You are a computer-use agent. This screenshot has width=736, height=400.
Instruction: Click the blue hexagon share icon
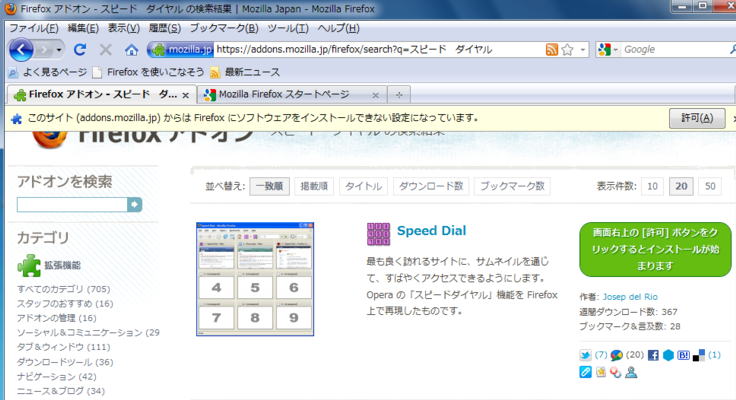click(x=668, y=355)
